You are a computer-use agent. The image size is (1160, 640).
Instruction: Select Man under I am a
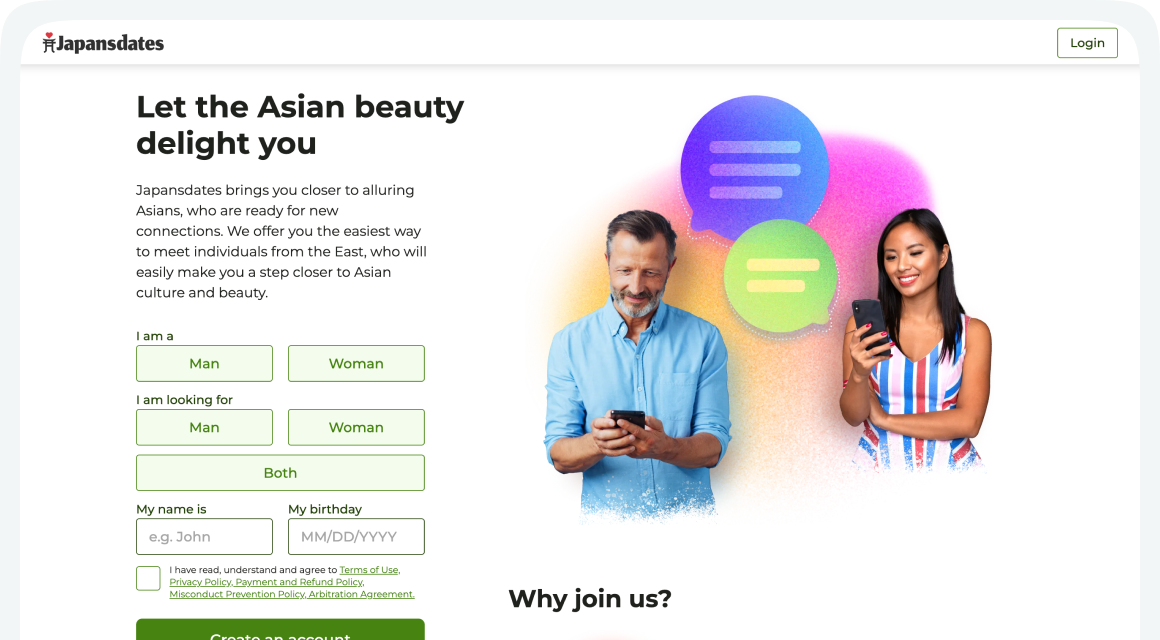[x=204, y=363]
